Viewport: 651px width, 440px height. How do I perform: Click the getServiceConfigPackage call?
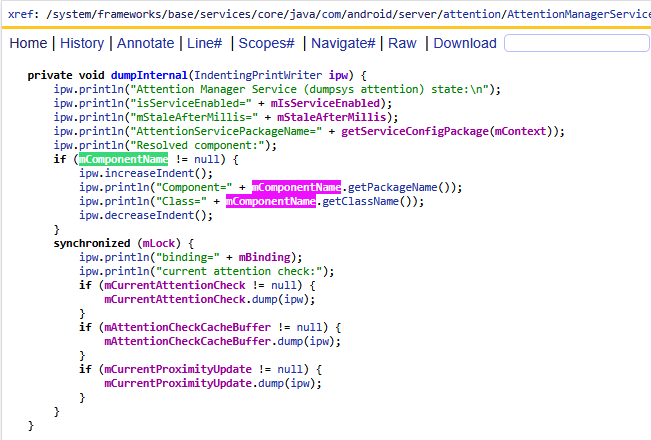[415, 131]
